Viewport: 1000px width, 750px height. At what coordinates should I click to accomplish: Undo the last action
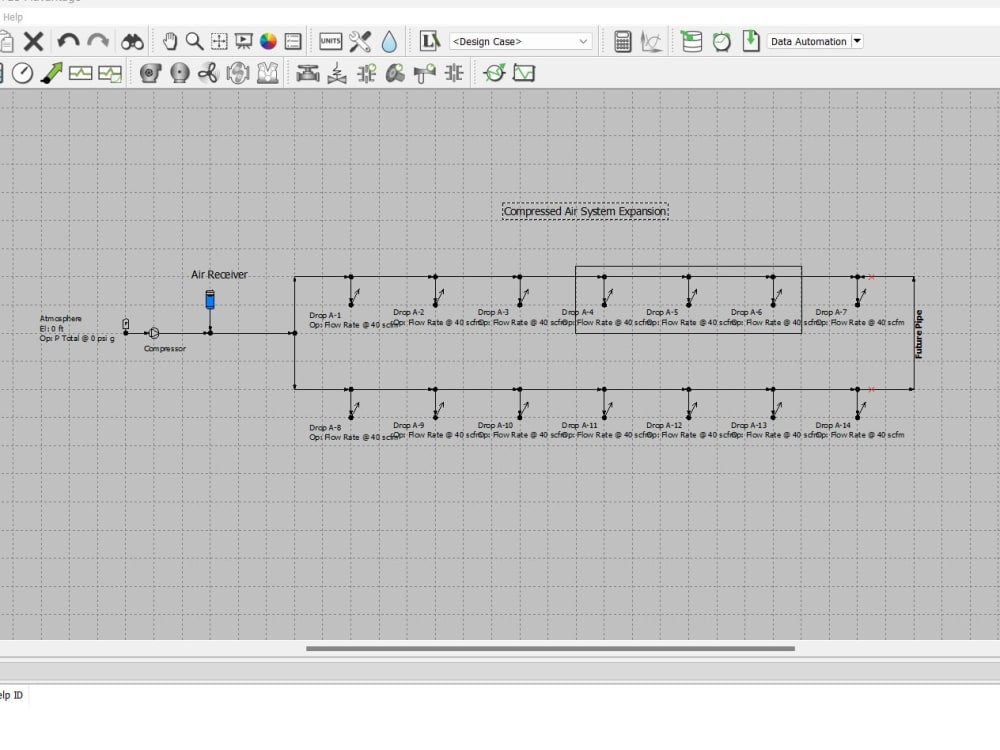(x=67, y=41)
